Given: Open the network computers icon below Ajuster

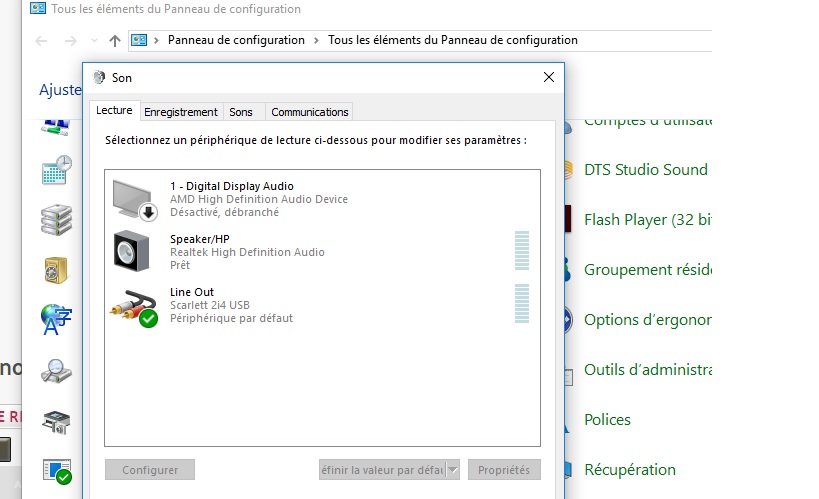Looking at the screenshot, I should (x=56, y=127).
